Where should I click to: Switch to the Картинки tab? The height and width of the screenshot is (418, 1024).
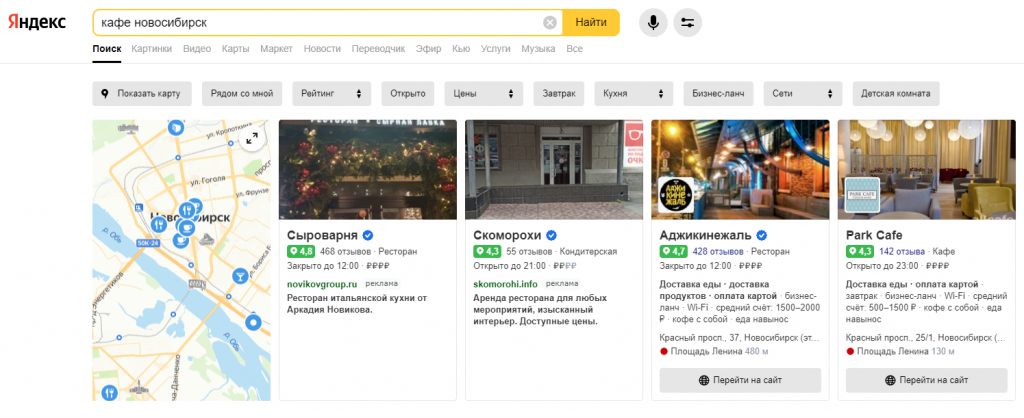tap(152, 49)
